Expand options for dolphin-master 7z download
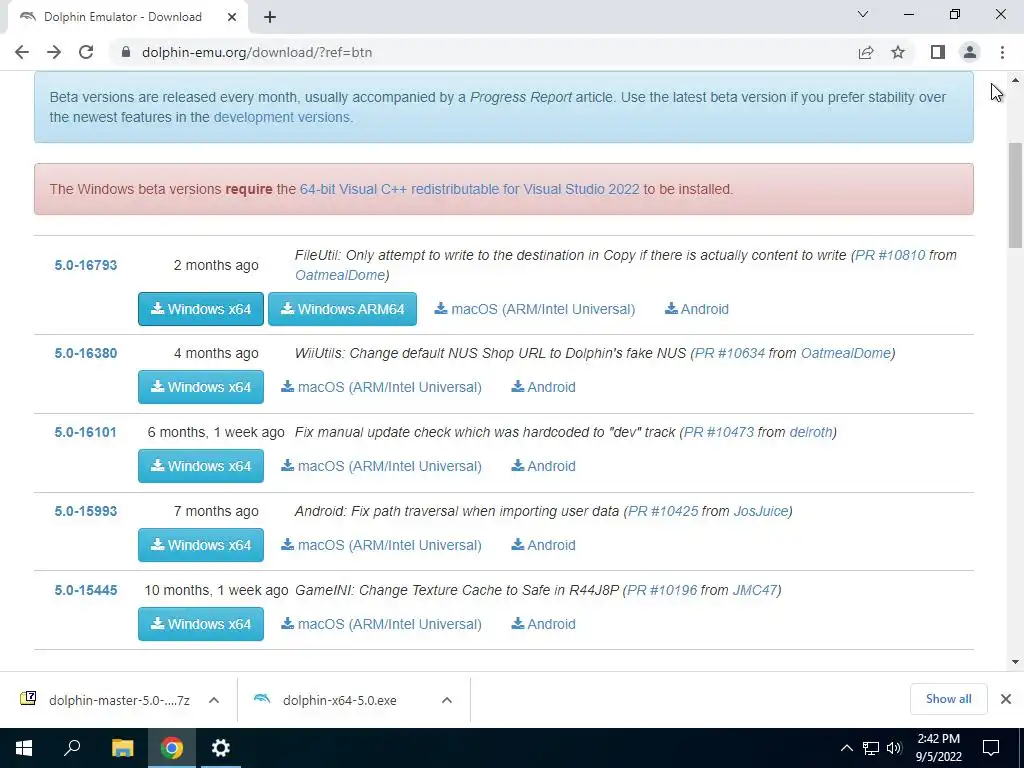 tap(214, 700)
